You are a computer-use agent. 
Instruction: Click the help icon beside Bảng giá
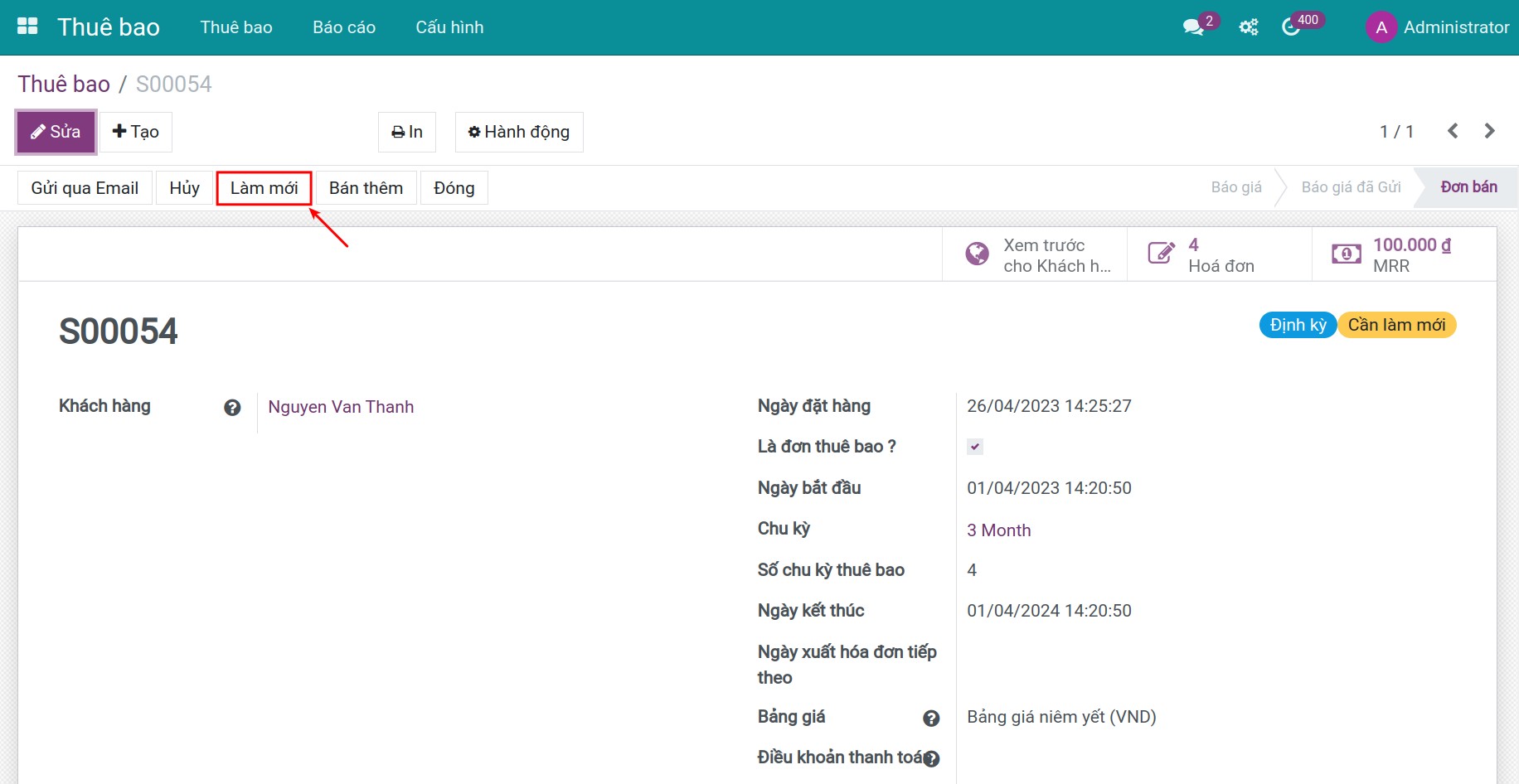point(931,719)
